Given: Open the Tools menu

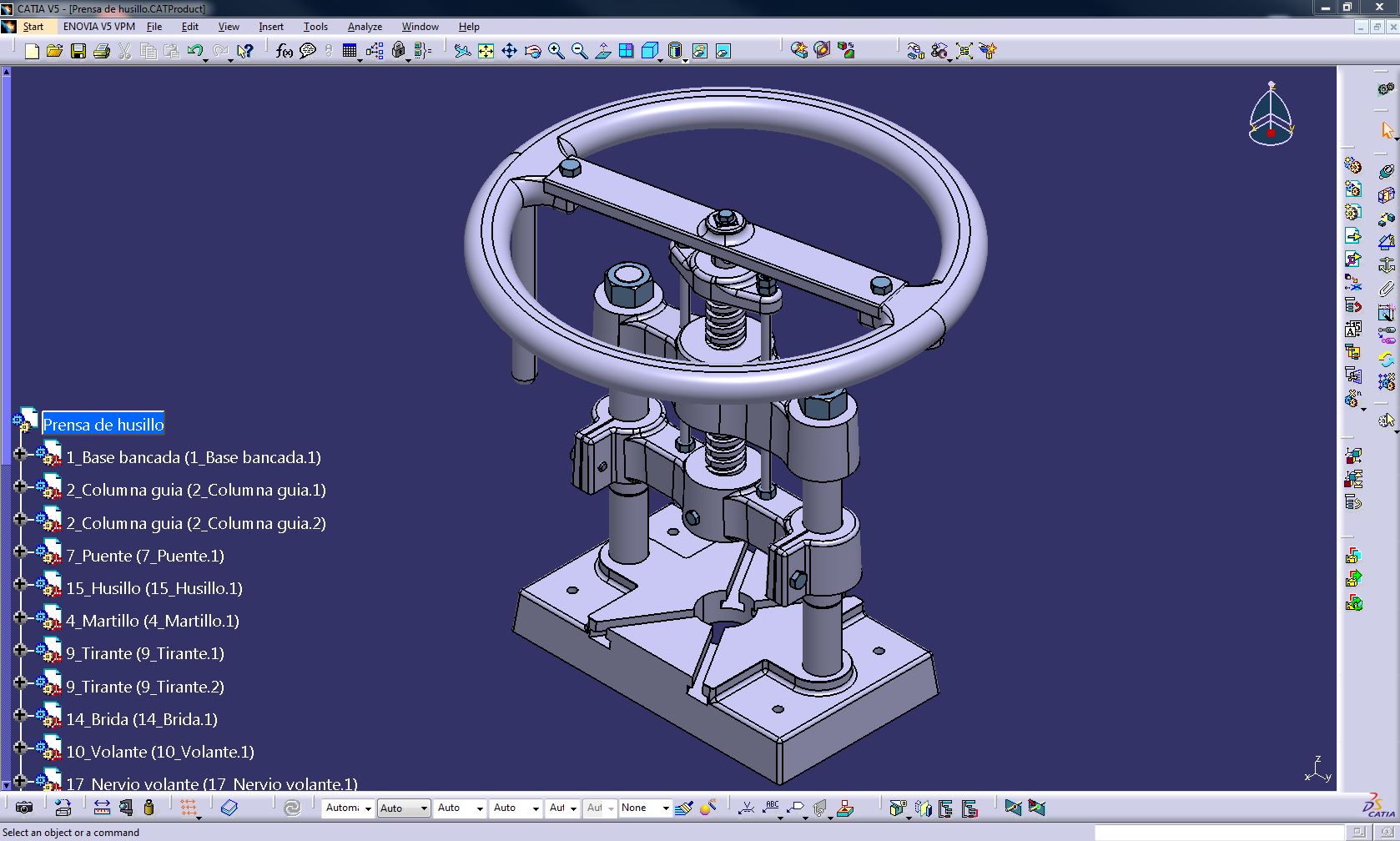Looking at the screenshot, I should [315, 27].
